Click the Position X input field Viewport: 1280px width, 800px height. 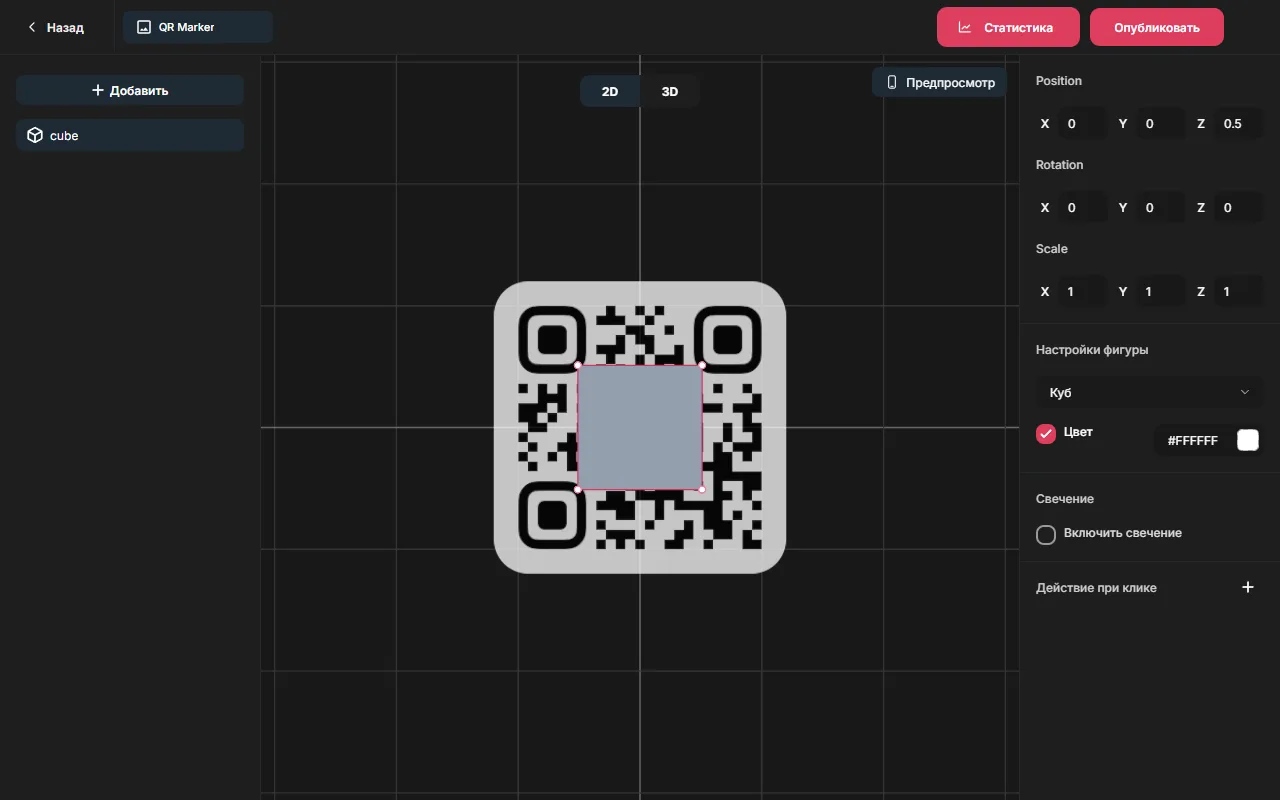pos(1083,124)
